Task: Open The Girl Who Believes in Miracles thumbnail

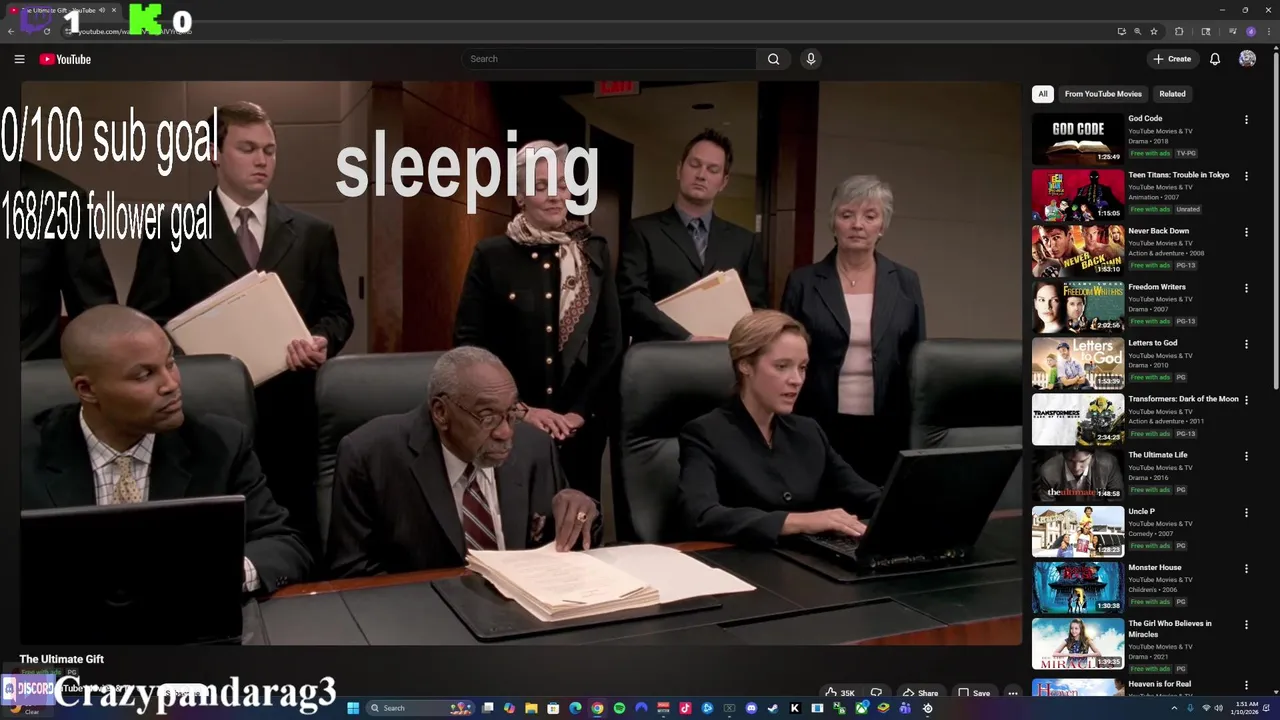Action: pos(1078,642)
